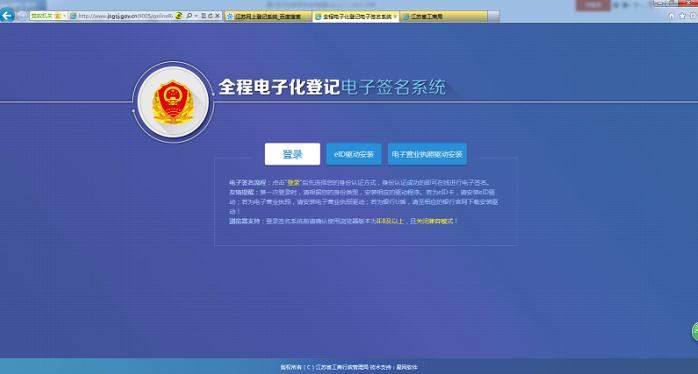The width and height of the screenshot is (698, 374).
Task: Click the 电子营业执照驱动安装 button
Action: [427, 154]
